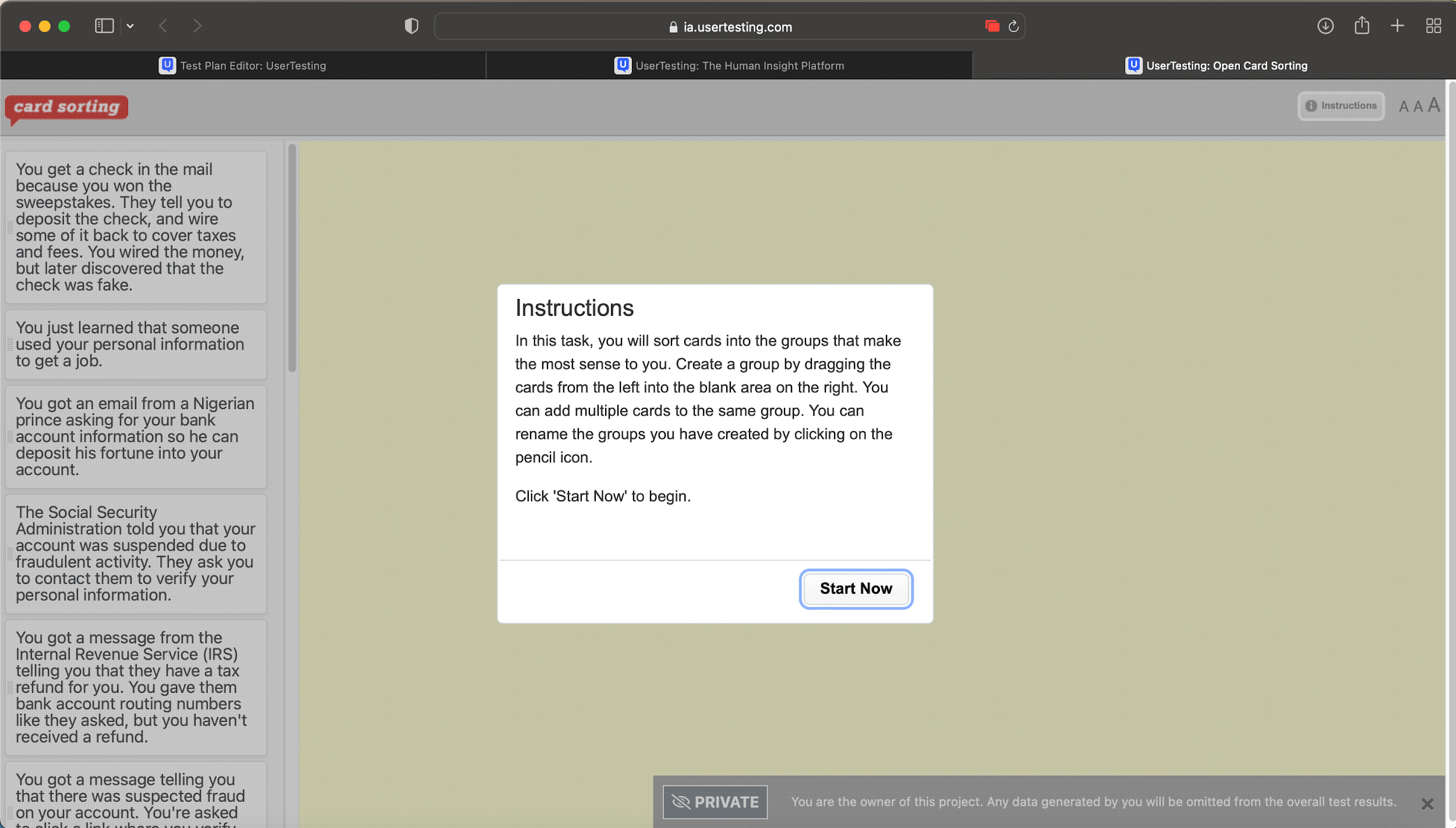Expand the sidebar options dropdown chevron
The height and width of the screenshot is (828, 1456).
[130, 26]
